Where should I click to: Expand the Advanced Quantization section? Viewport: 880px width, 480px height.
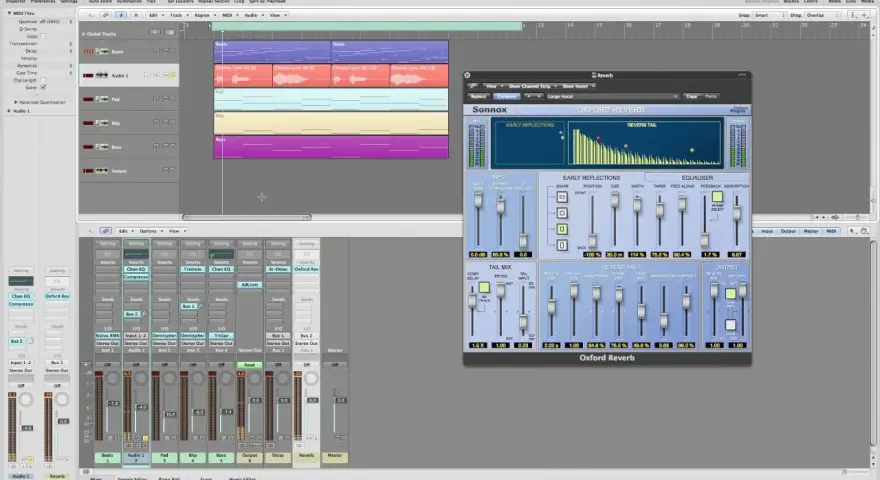click(x=16, y=102)
